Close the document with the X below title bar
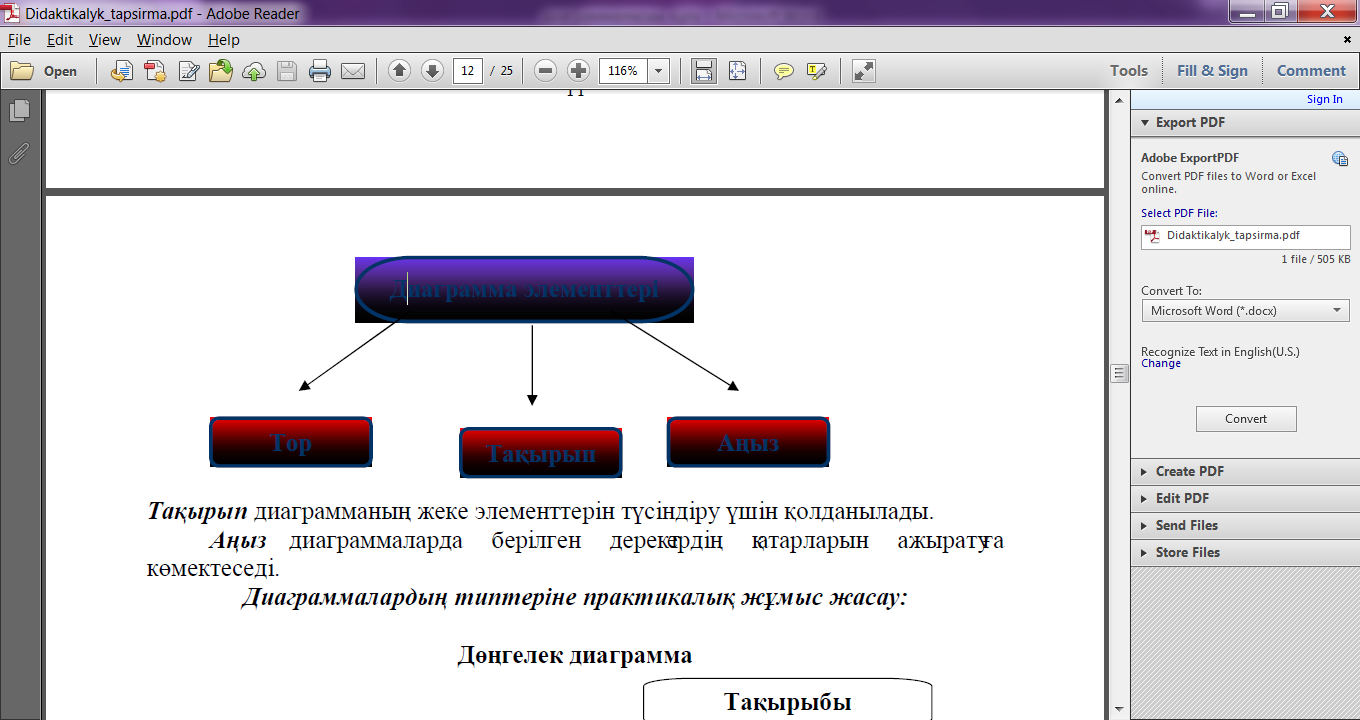The width and height of the screenshot is (1360, 720). click(x=1346, y=40)
